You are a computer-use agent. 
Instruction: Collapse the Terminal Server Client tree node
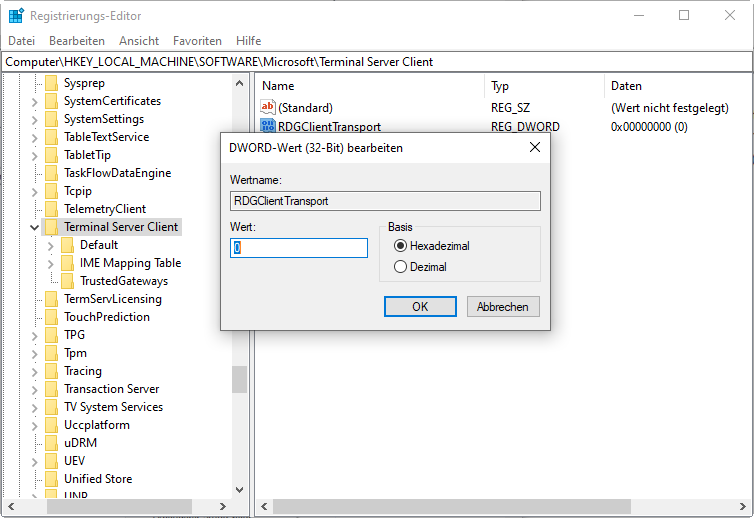click(35, 227)
